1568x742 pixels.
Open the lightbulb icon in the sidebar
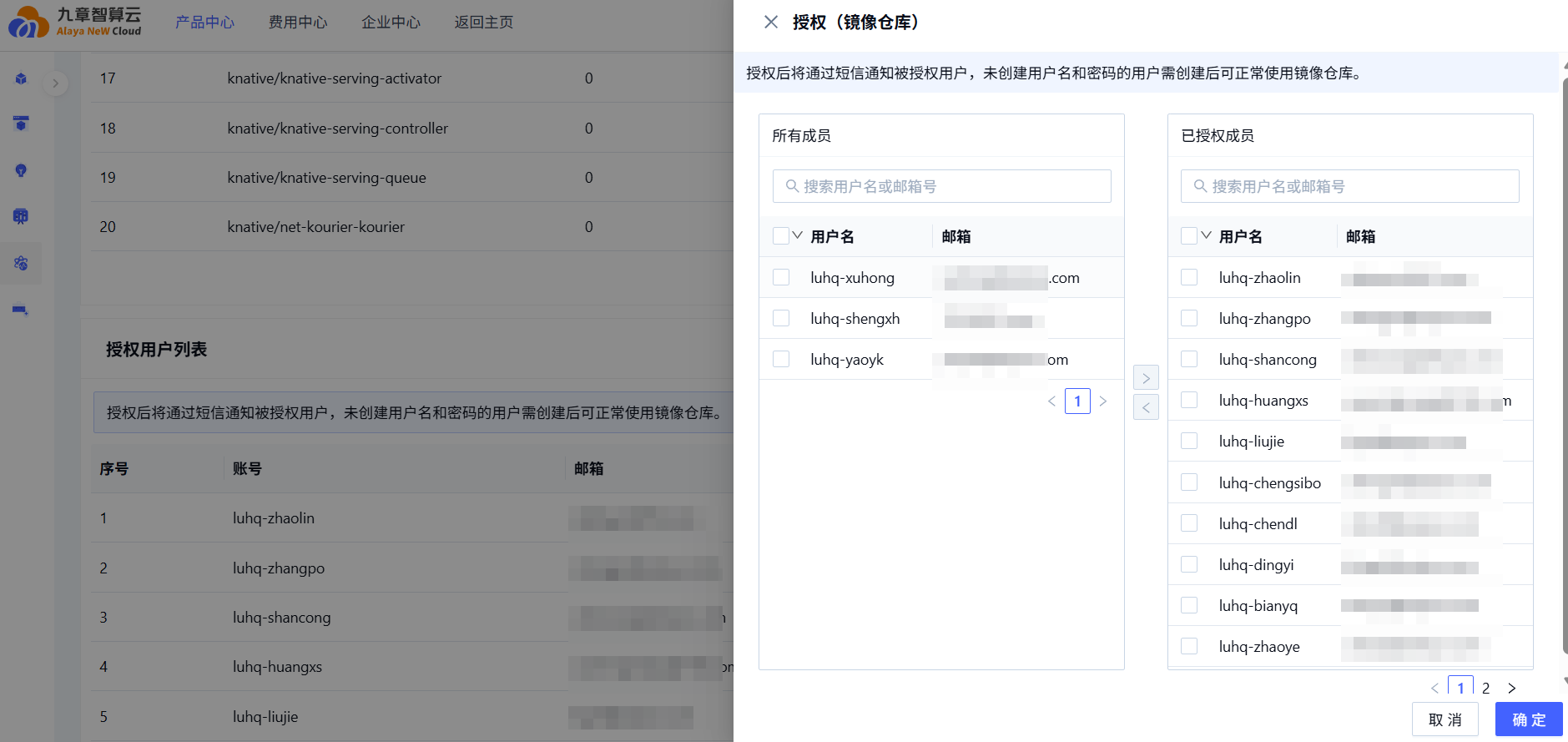21,170
